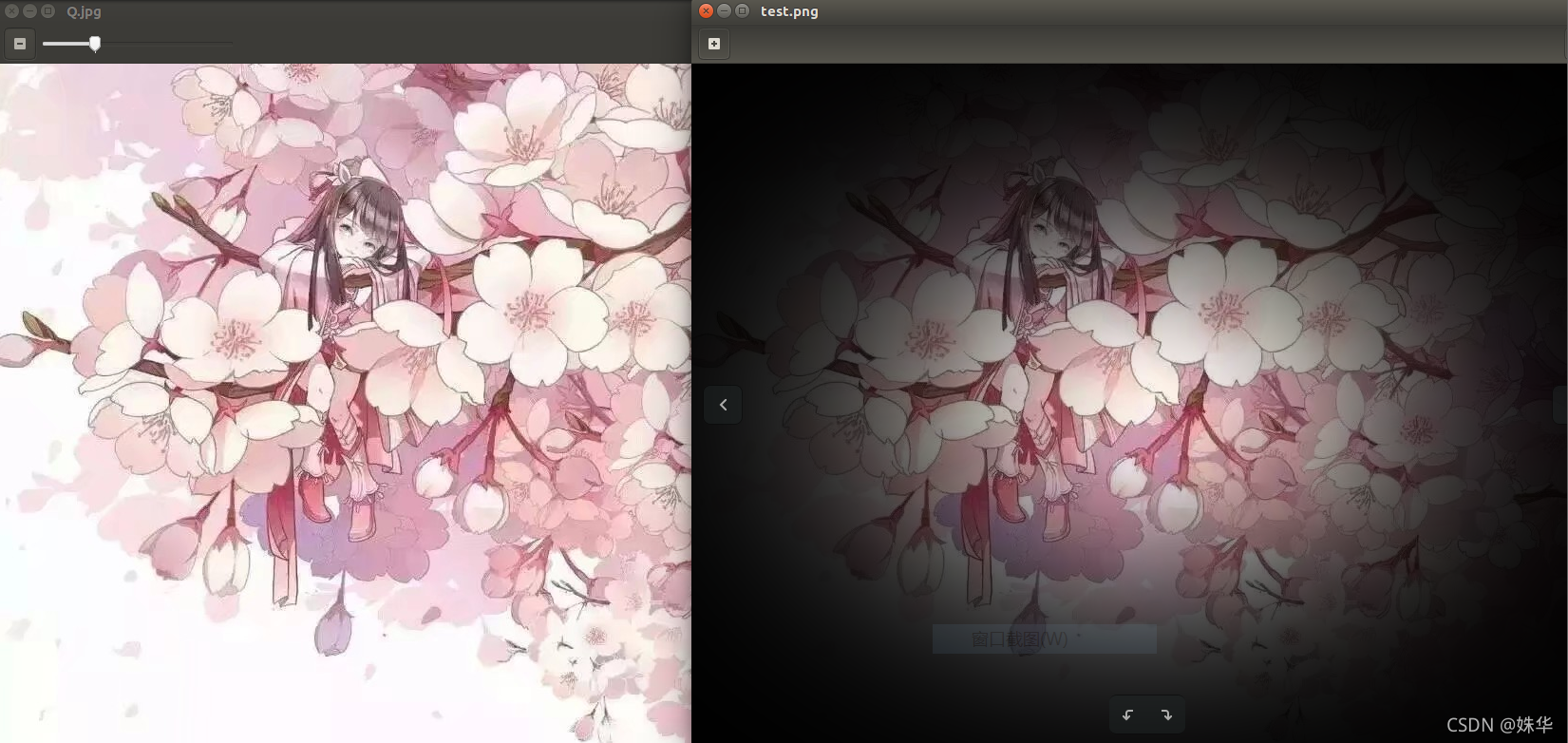This screenshot has width=1568, height=743.
Task: Click the test.png window title text
Action: coord(789,12)
